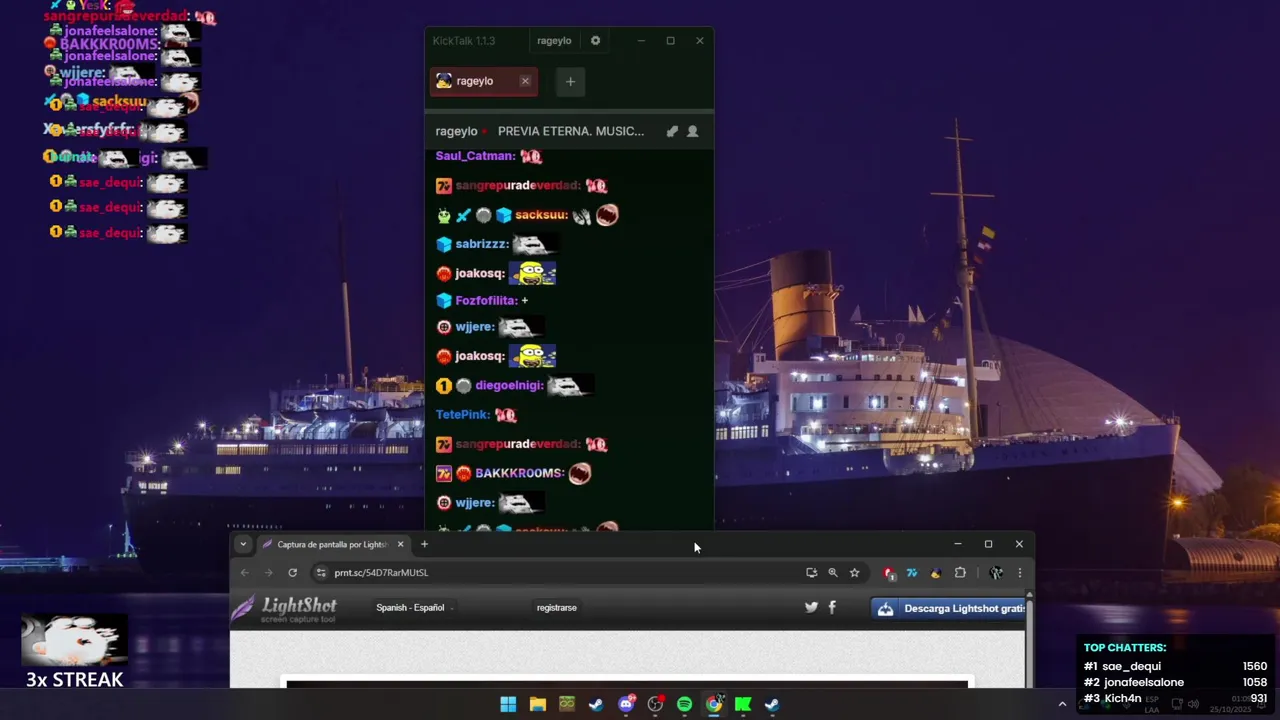
Task: Click stream title PREVIA ETERNA. MUSIC...
Action: pos(571,131)
